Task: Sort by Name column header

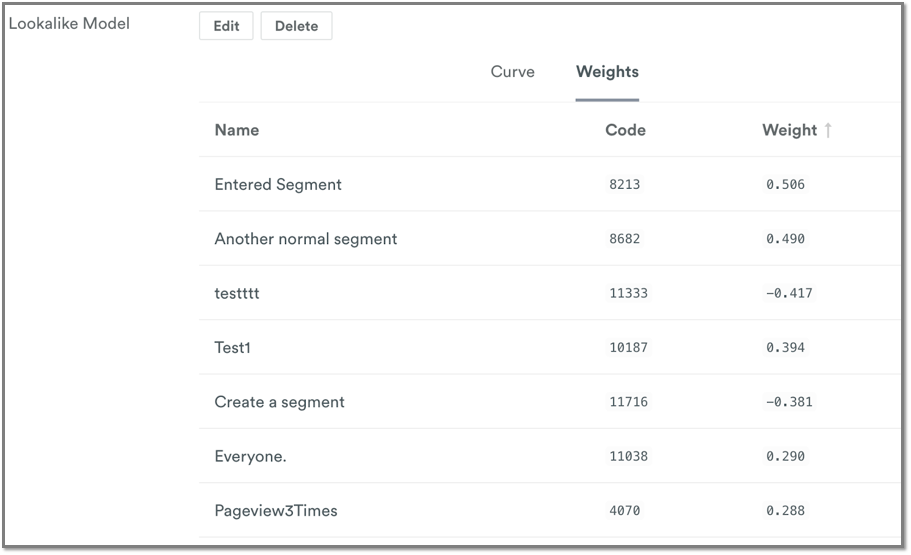Action: point(237,130)
